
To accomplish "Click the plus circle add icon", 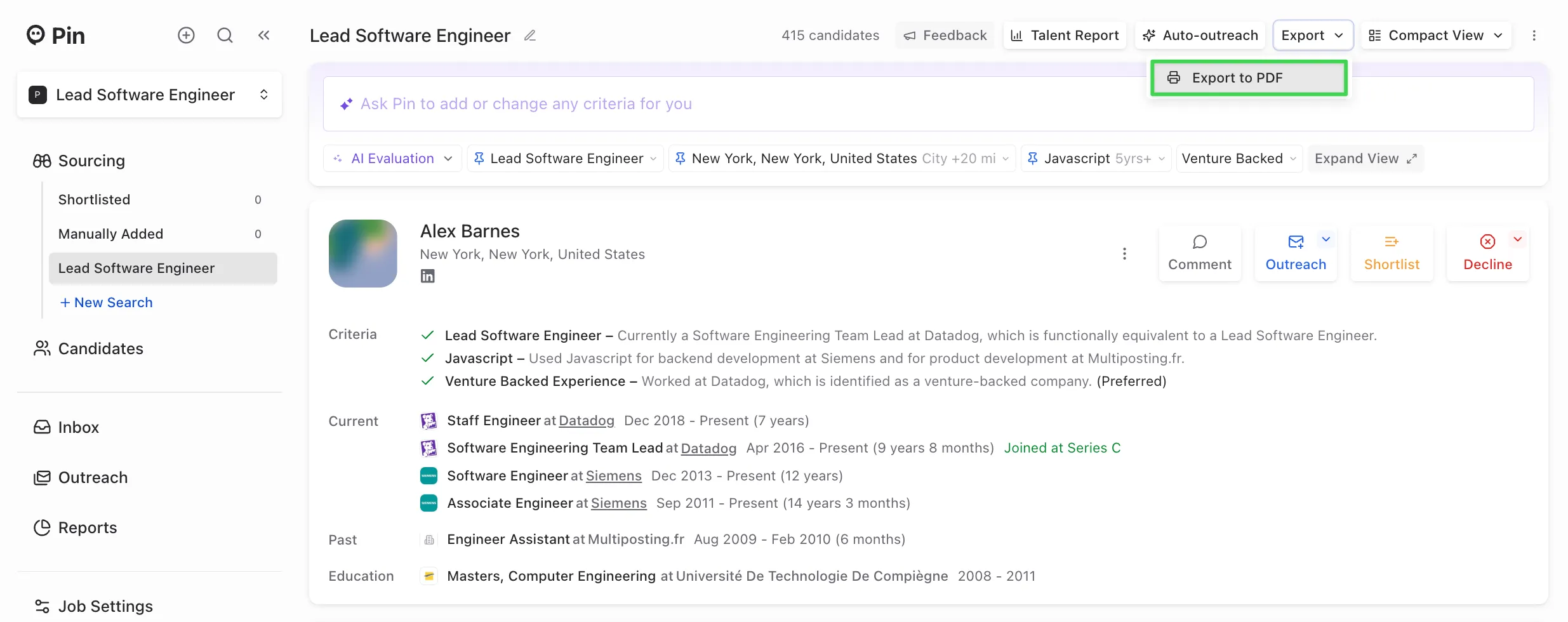I will tap(186, 35).
